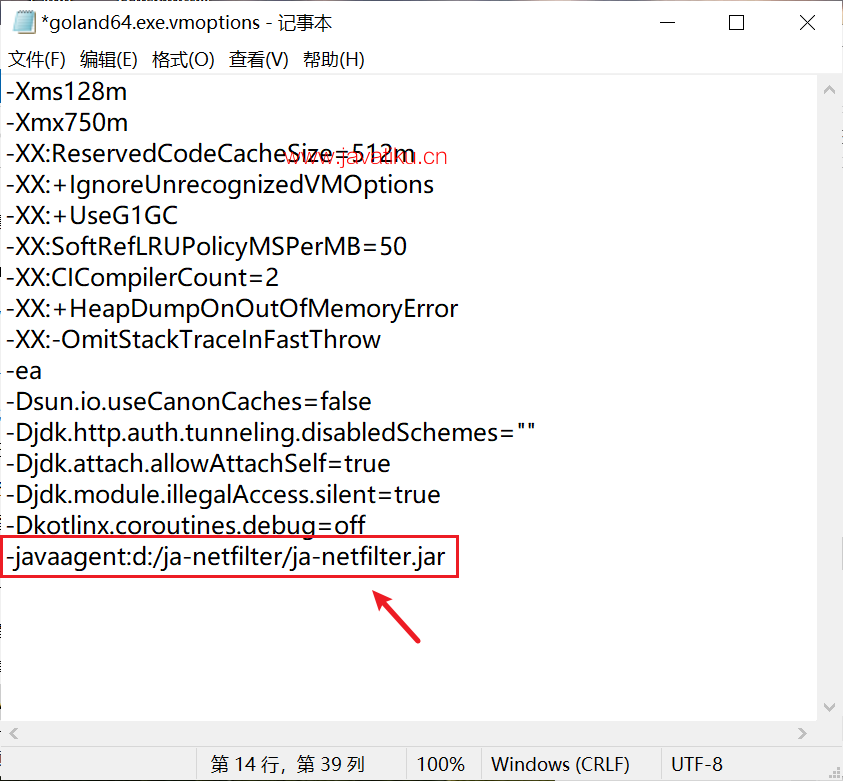
Task: Open the 文件(F) menu
Action: click(x=37, y=59)
